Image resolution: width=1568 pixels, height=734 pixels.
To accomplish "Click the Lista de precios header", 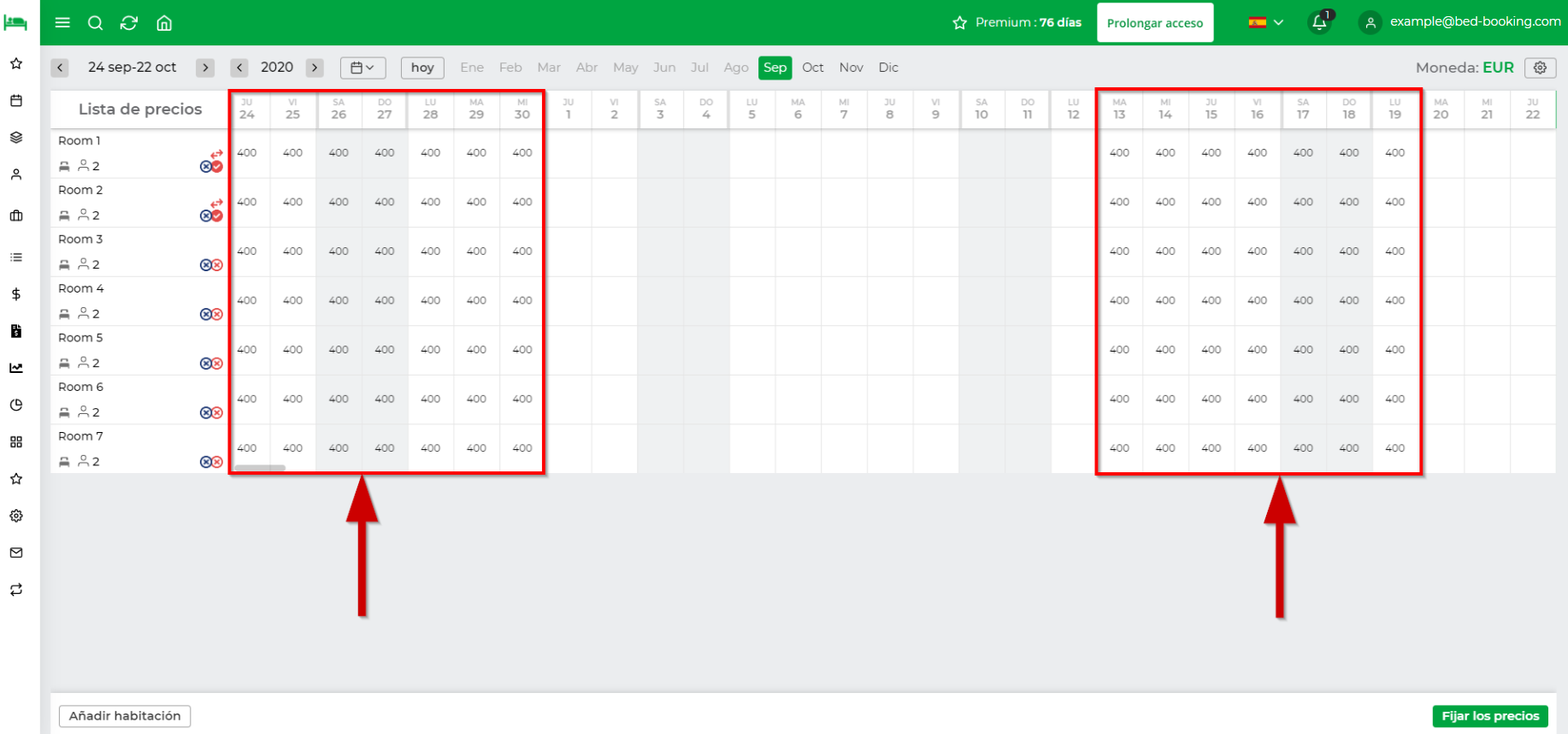I will pos(140,109).
